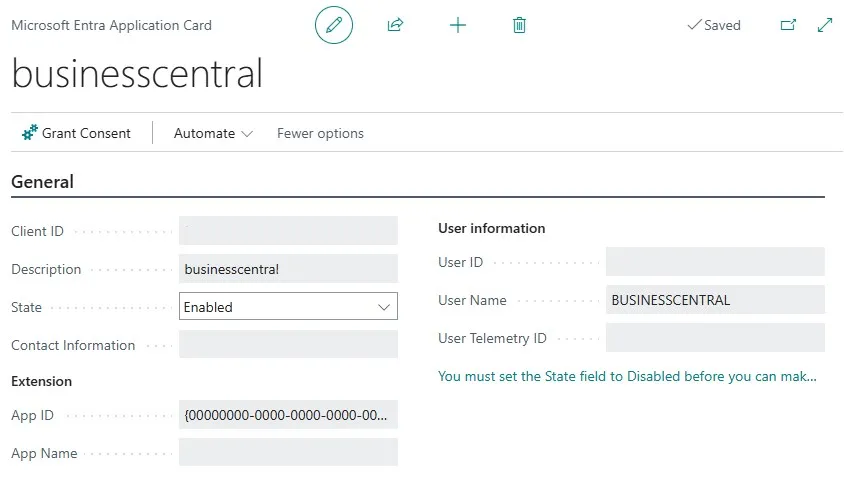Open the Automate menu
This screenshot has width=852, height=484.
click(x=213, y=133)
